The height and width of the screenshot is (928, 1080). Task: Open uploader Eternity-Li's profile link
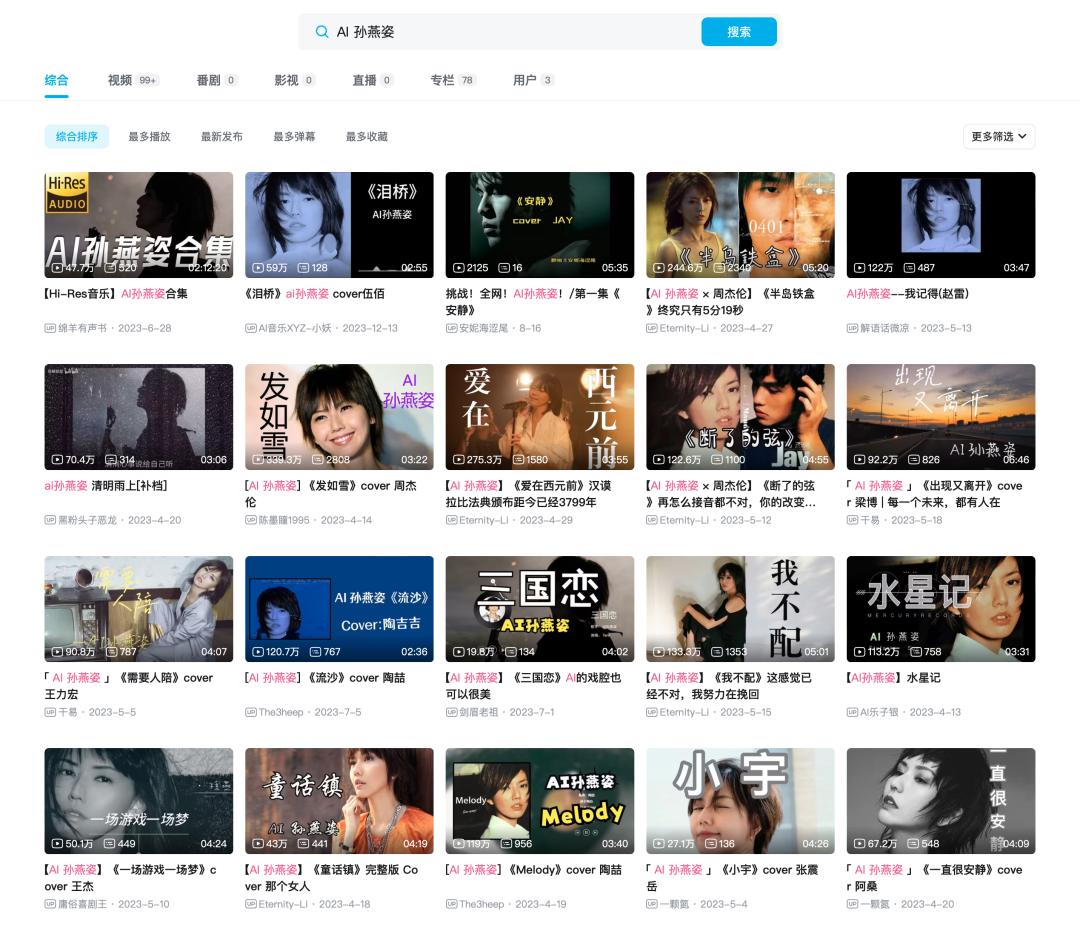tap(686, 327)
